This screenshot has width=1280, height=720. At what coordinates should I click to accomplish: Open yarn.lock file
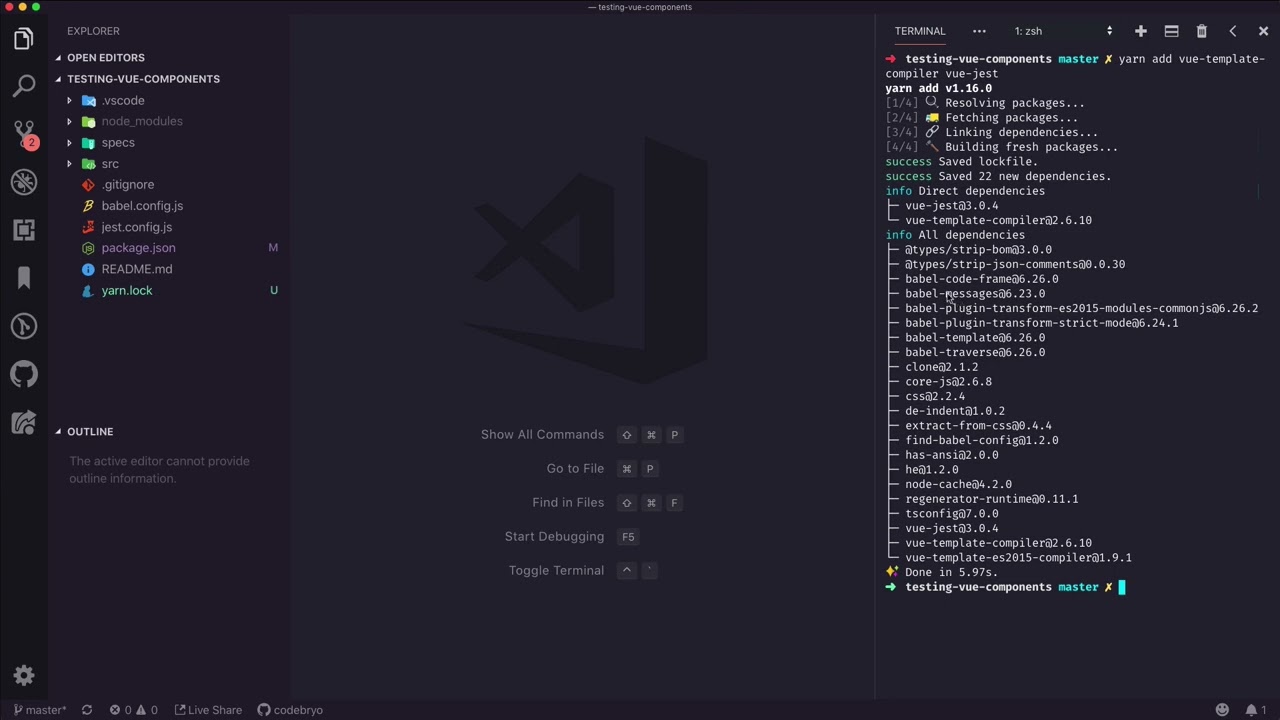127,291
